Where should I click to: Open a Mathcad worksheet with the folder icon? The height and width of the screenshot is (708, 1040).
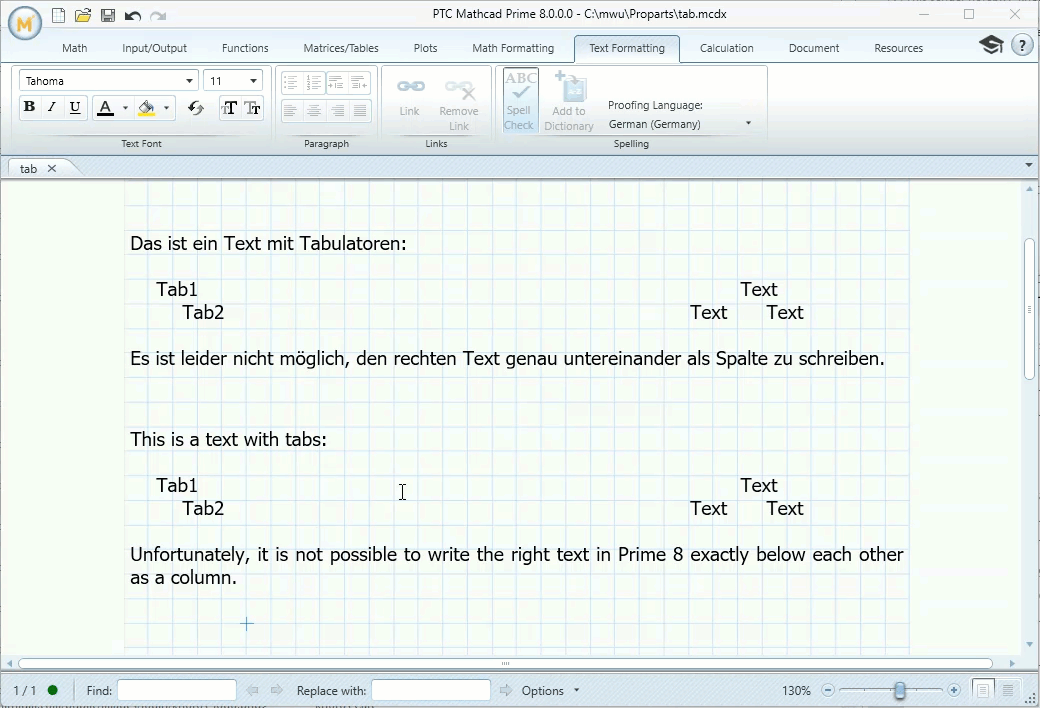[84, 14]
